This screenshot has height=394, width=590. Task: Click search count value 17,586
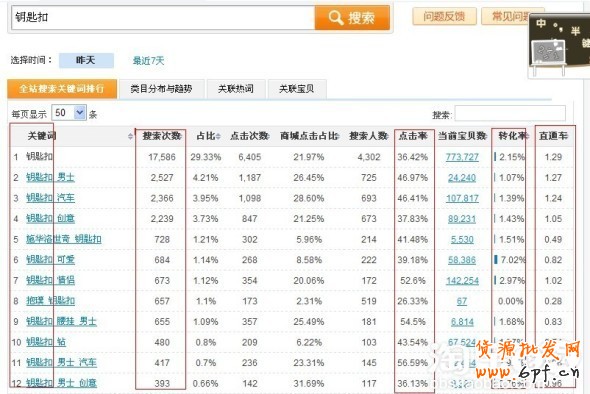pyautogui.click(x=162, y=157)
